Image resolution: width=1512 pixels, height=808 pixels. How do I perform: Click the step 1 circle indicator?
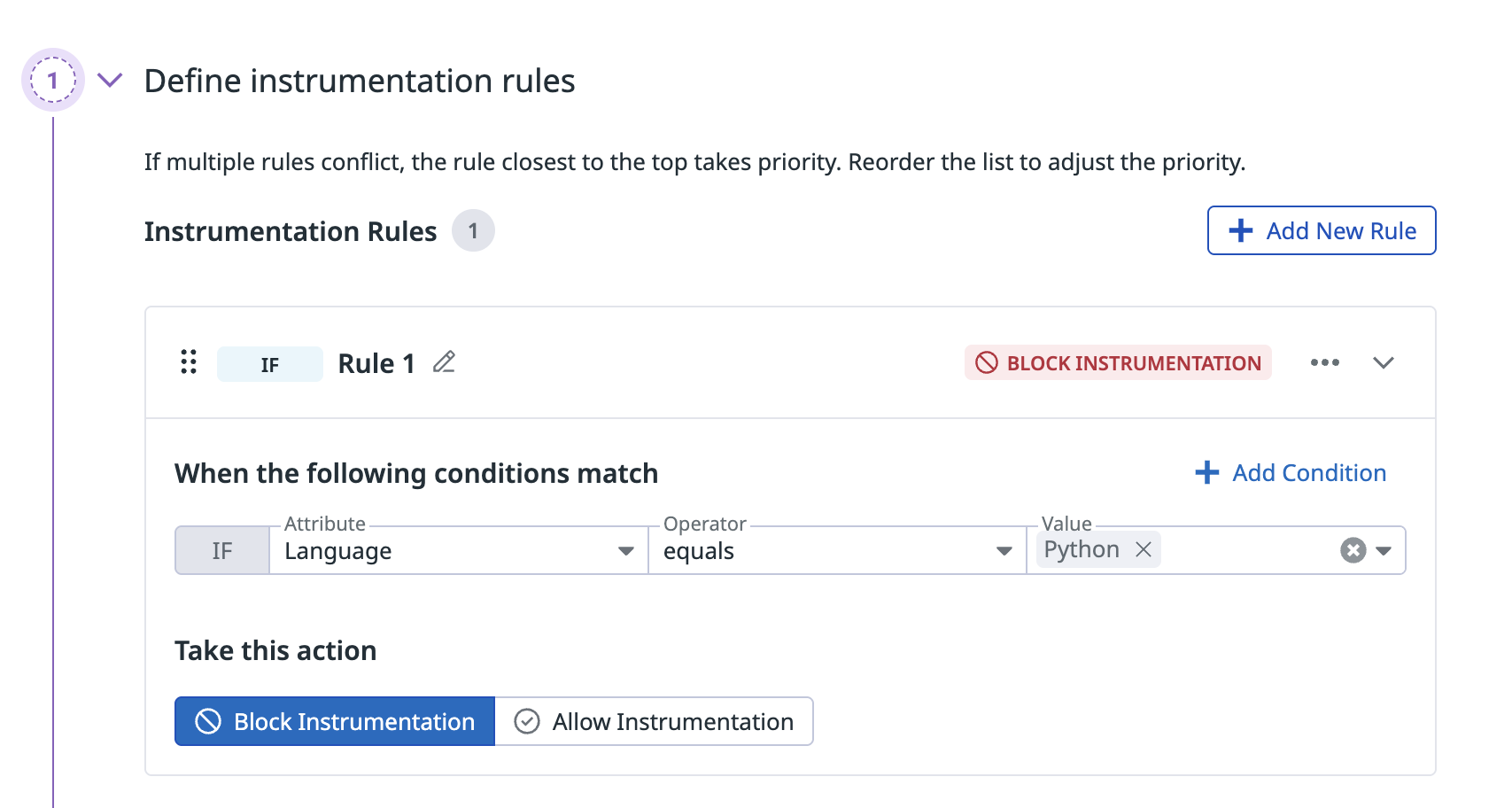(53, 81)
